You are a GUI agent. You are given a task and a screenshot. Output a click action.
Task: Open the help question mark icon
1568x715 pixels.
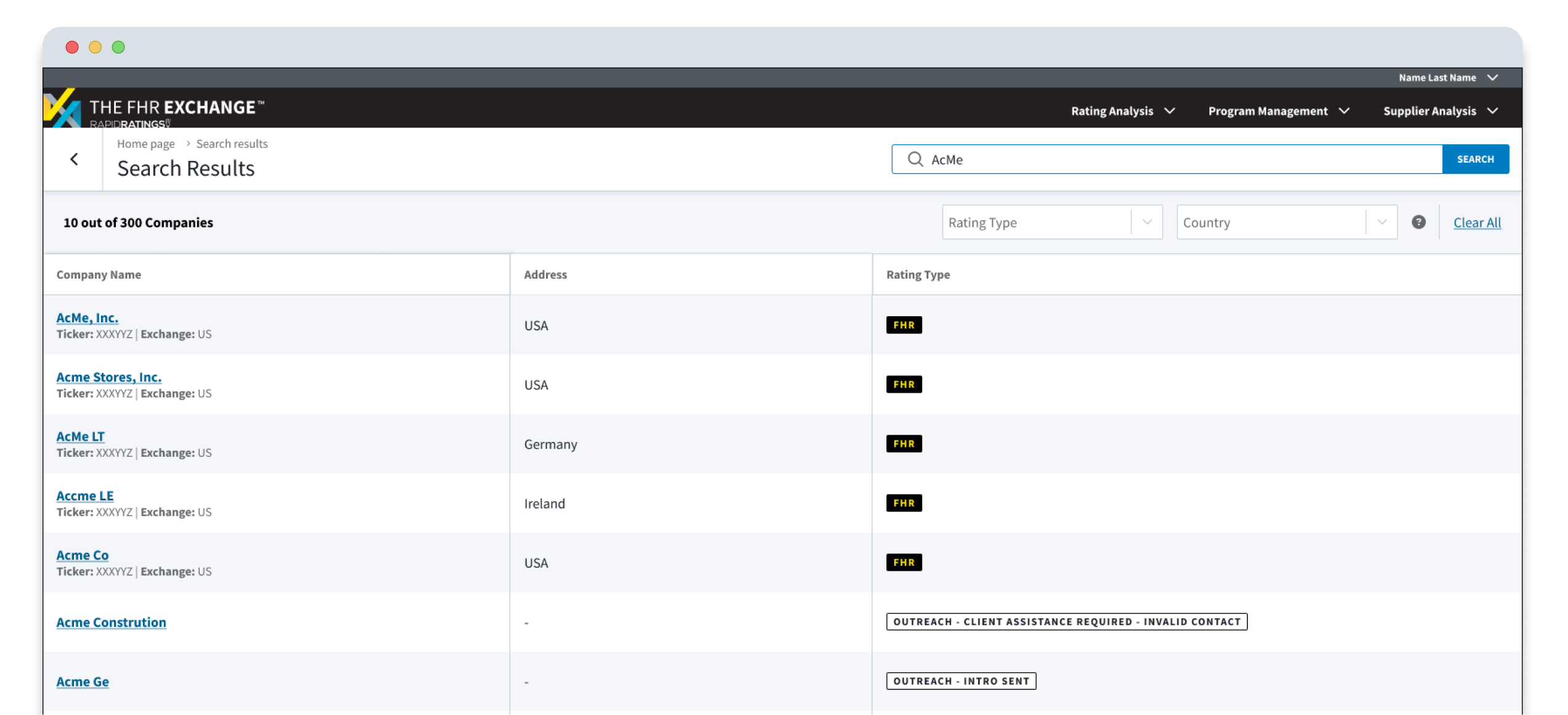tap(1418, 223)
